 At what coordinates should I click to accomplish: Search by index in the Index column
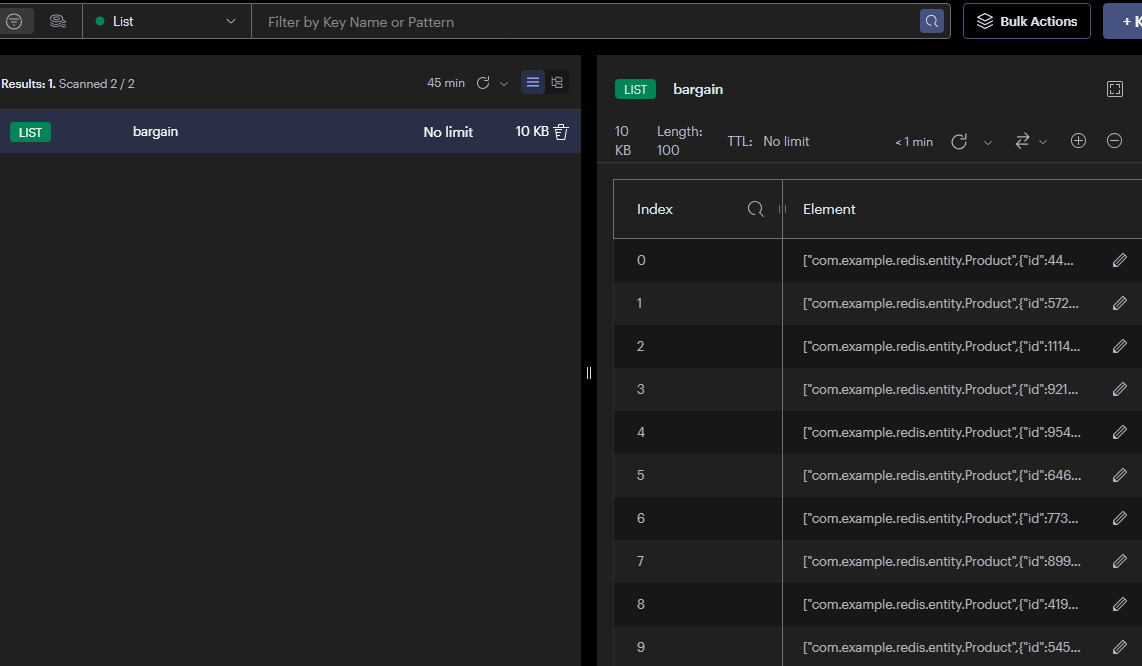coord(756,209)
